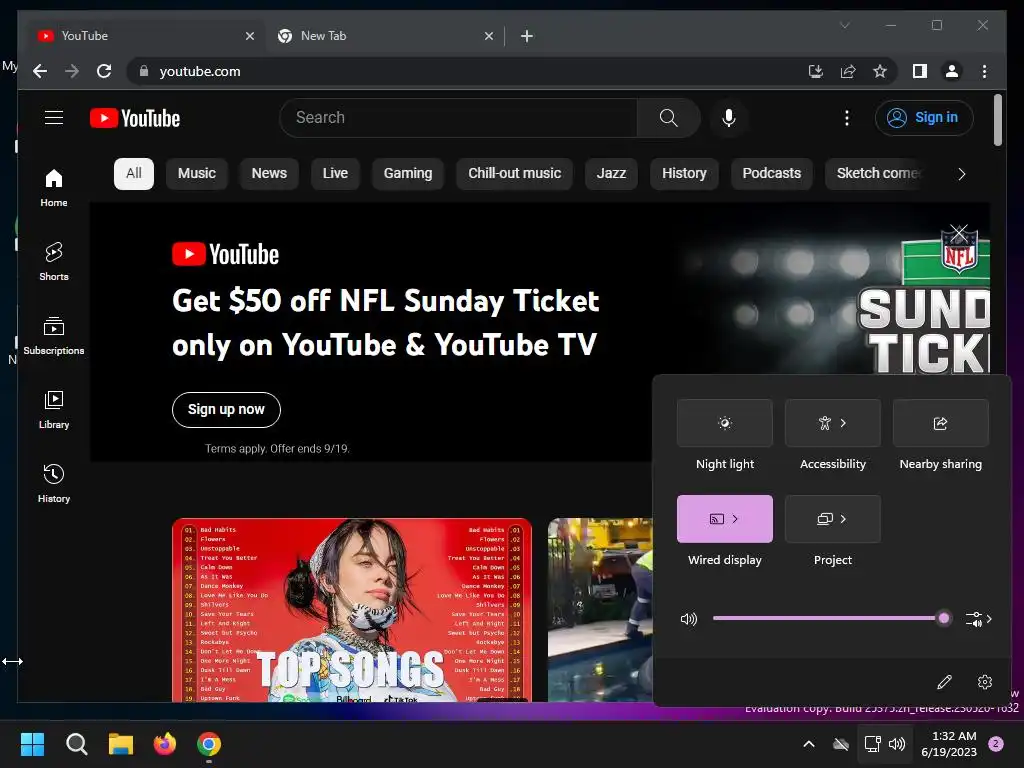Open Subscriptions in sidebar
This screenshot has width=1024, height=768.
click(x=54, y=335)
